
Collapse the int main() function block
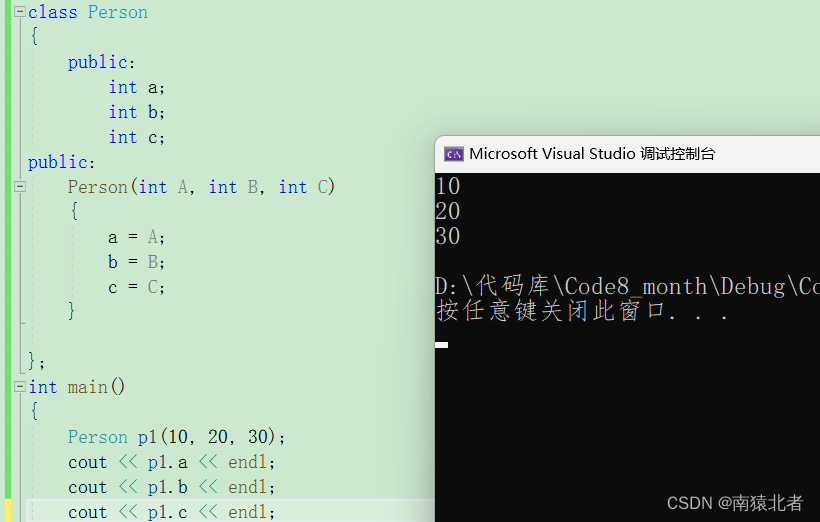click(19, 387)
